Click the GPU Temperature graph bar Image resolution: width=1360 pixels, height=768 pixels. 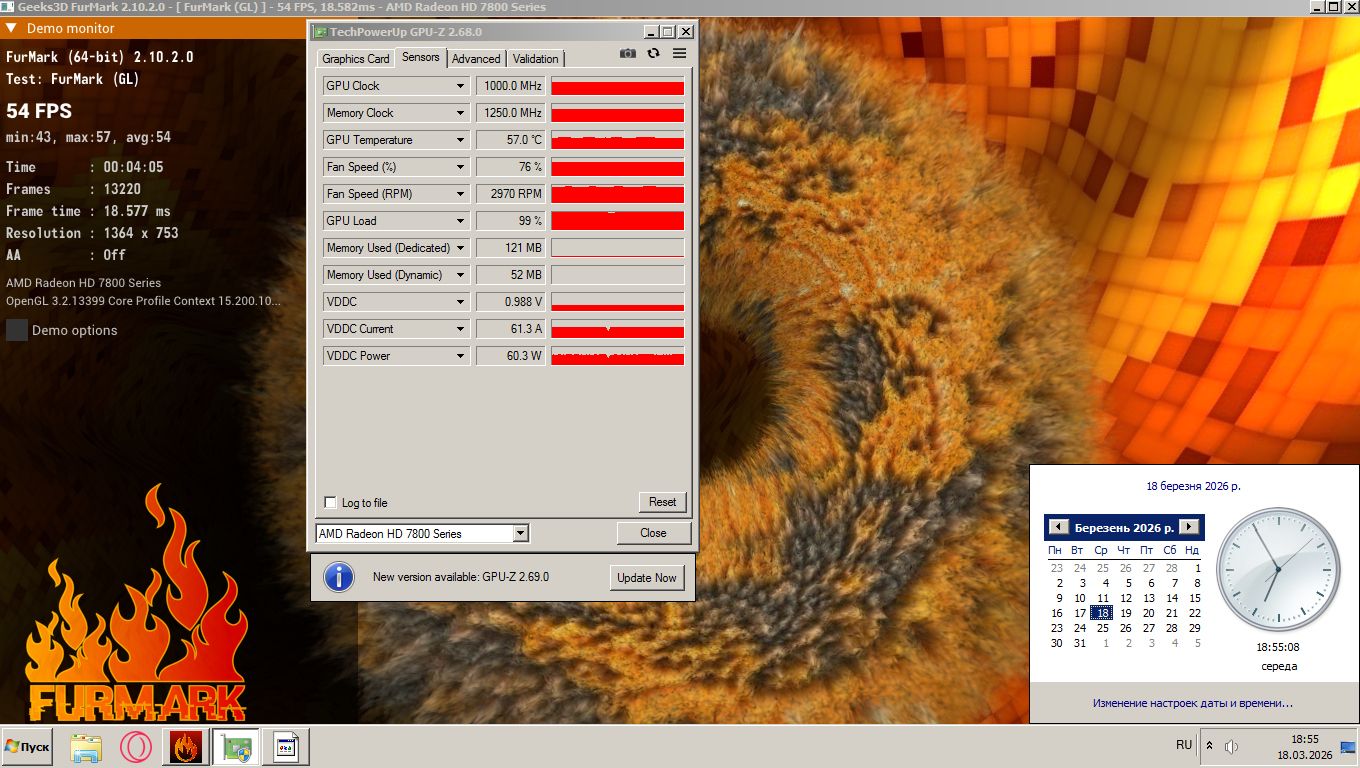[x=618, y=140]
